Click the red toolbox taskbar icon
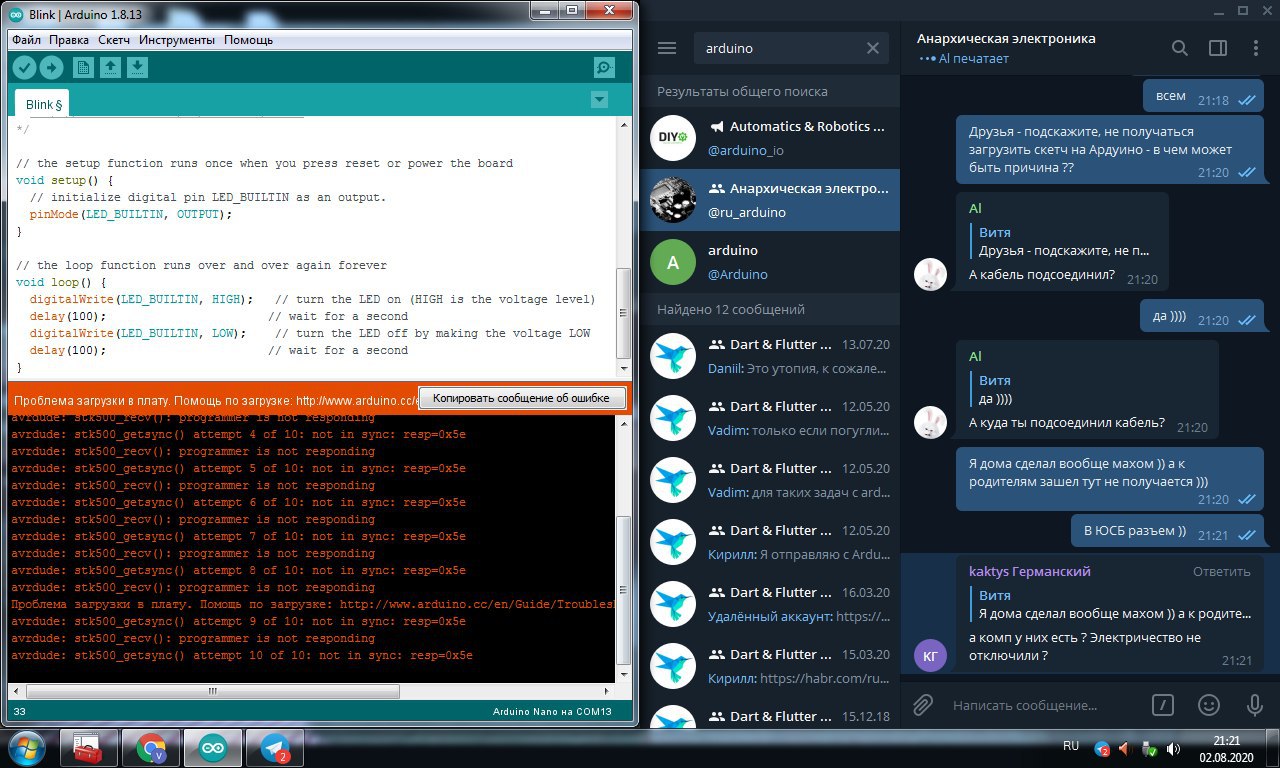Image resolution: width=1280 pixels, height=768 pixels. (x=89, y=748)
